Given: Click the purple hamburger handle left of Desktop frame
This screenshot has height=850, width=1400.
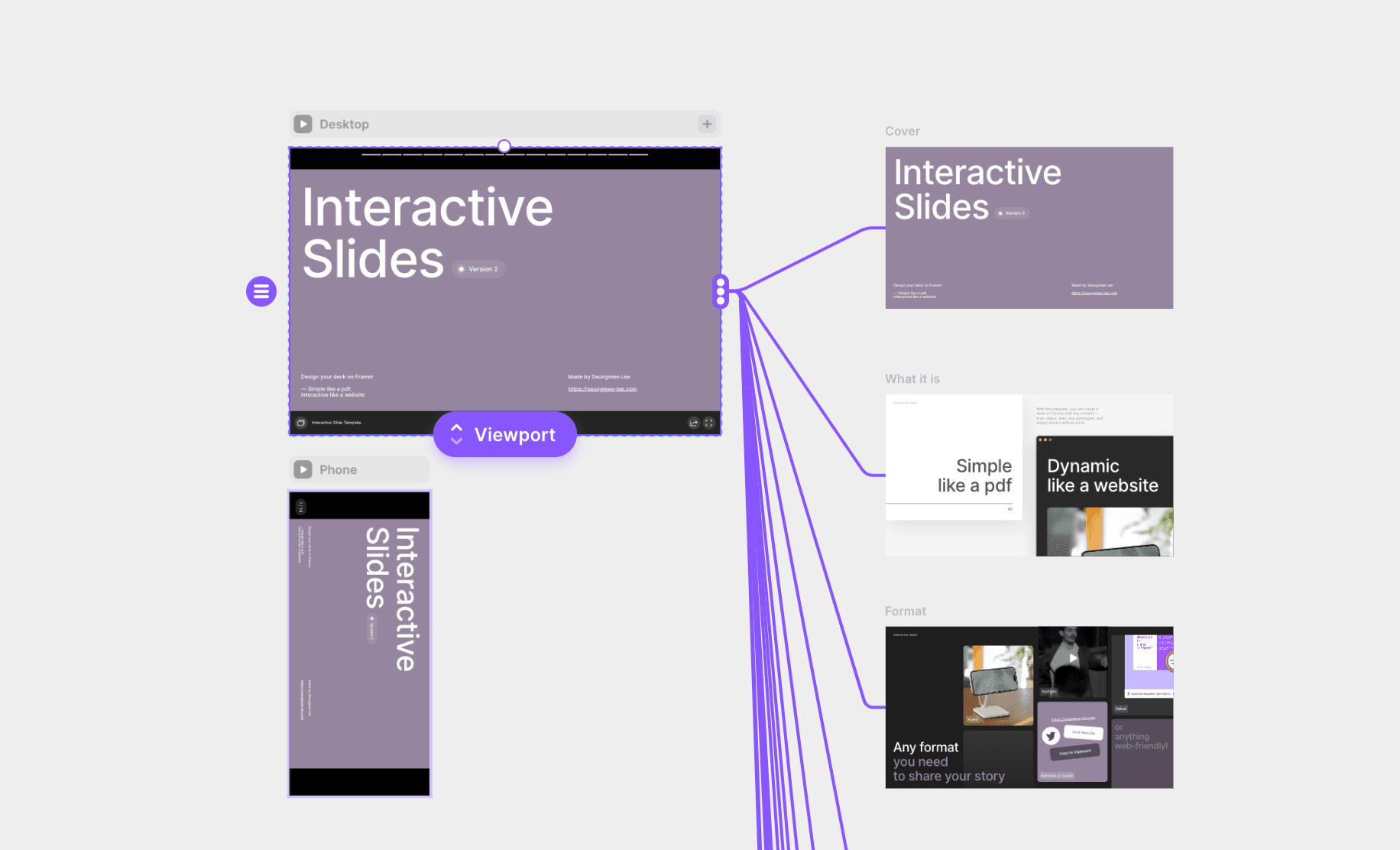Looking at the screenshot, I should (261, 291).
